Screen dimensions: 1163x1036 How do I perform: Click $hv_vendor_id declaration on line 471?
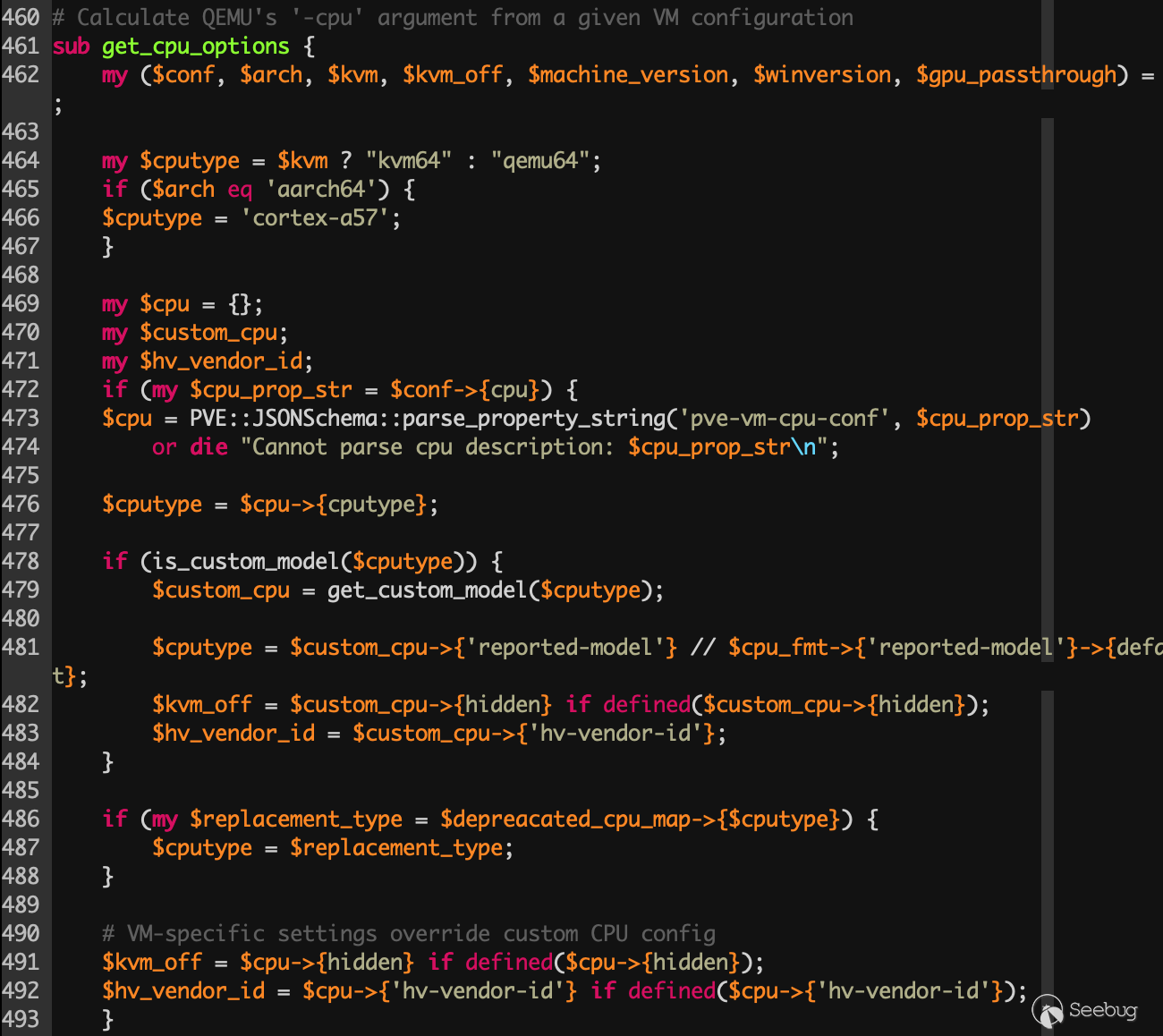pyautogui.click(x=222, y=361)
